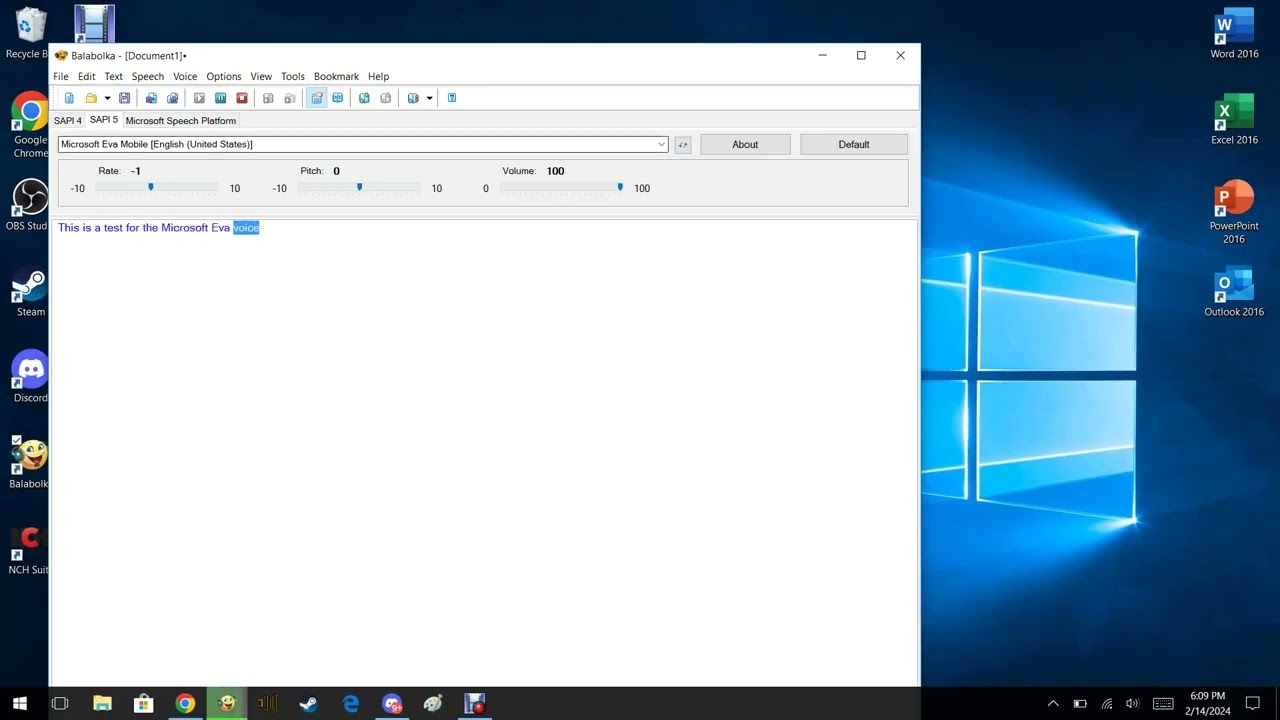This screenshot has height=720, width=1280.
Task: Select the NCH Suite desktop shortcut
Action: click(x=28, y=550)
